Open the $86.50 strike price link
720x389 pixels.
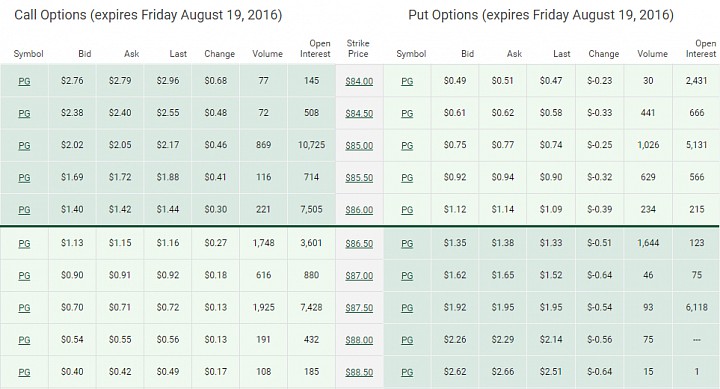point(359,244)
